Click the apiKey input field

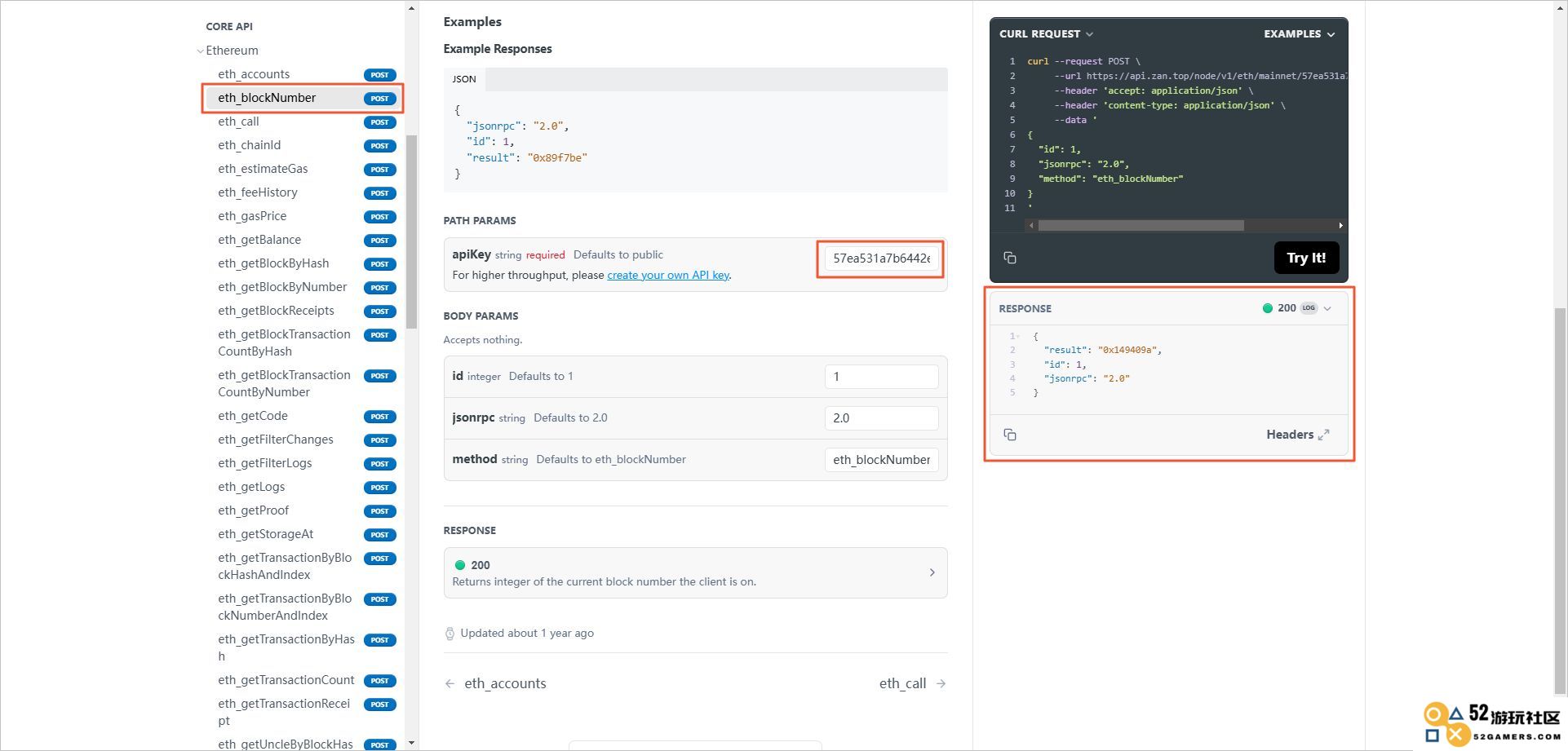click(881, 258)
